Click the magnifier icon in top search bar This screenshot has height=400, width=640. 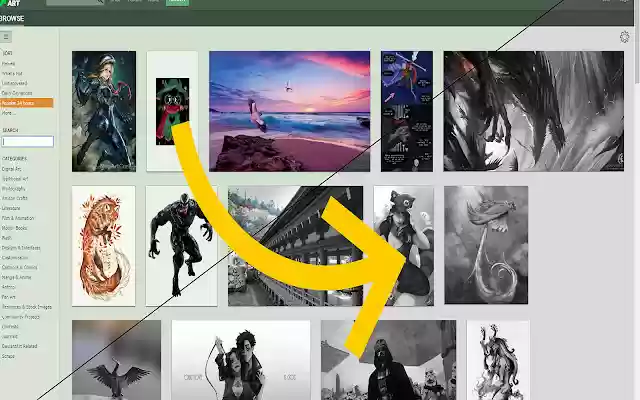click(100, 2)
